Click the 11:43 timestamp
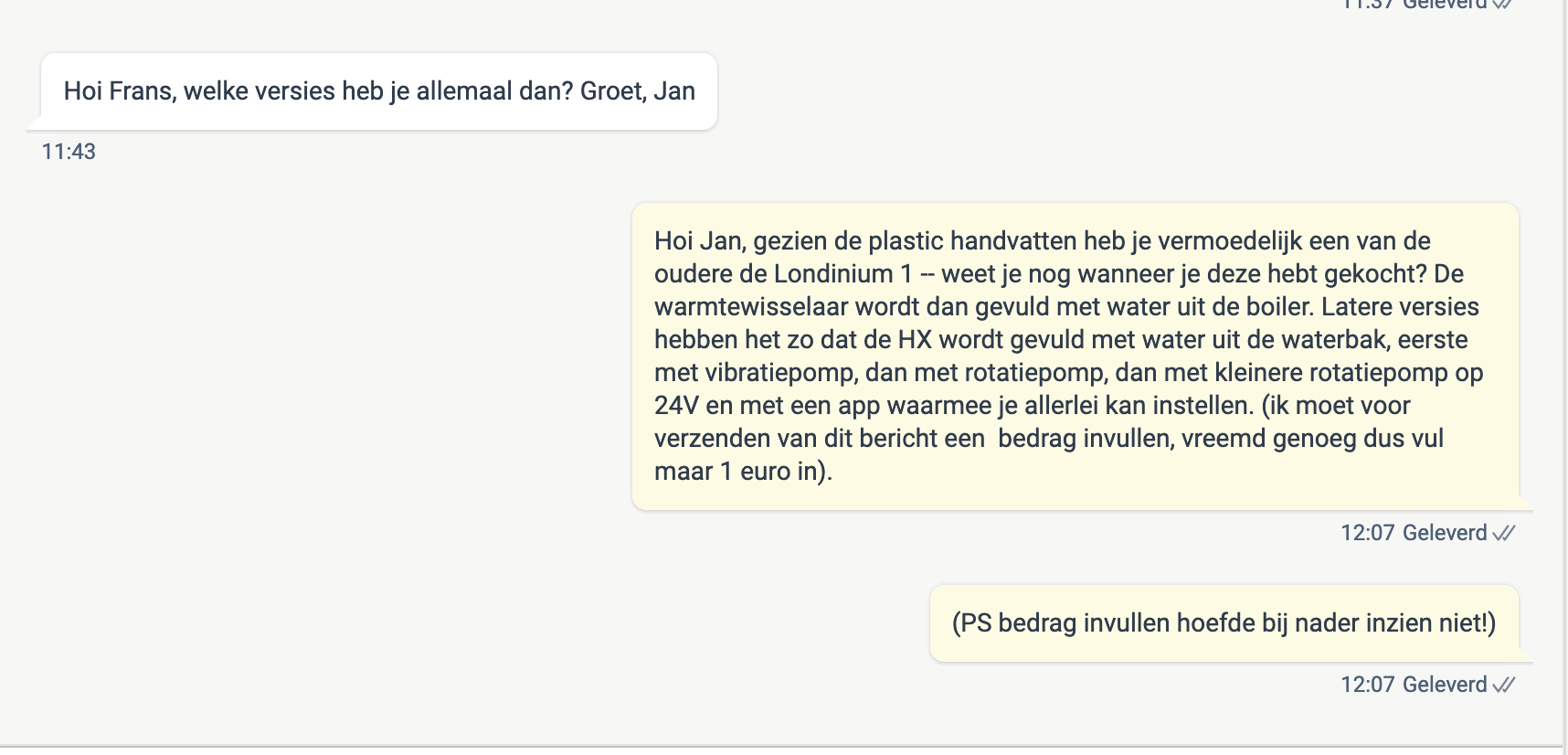This screenshot has height=755, width=1568. point(69,152)
